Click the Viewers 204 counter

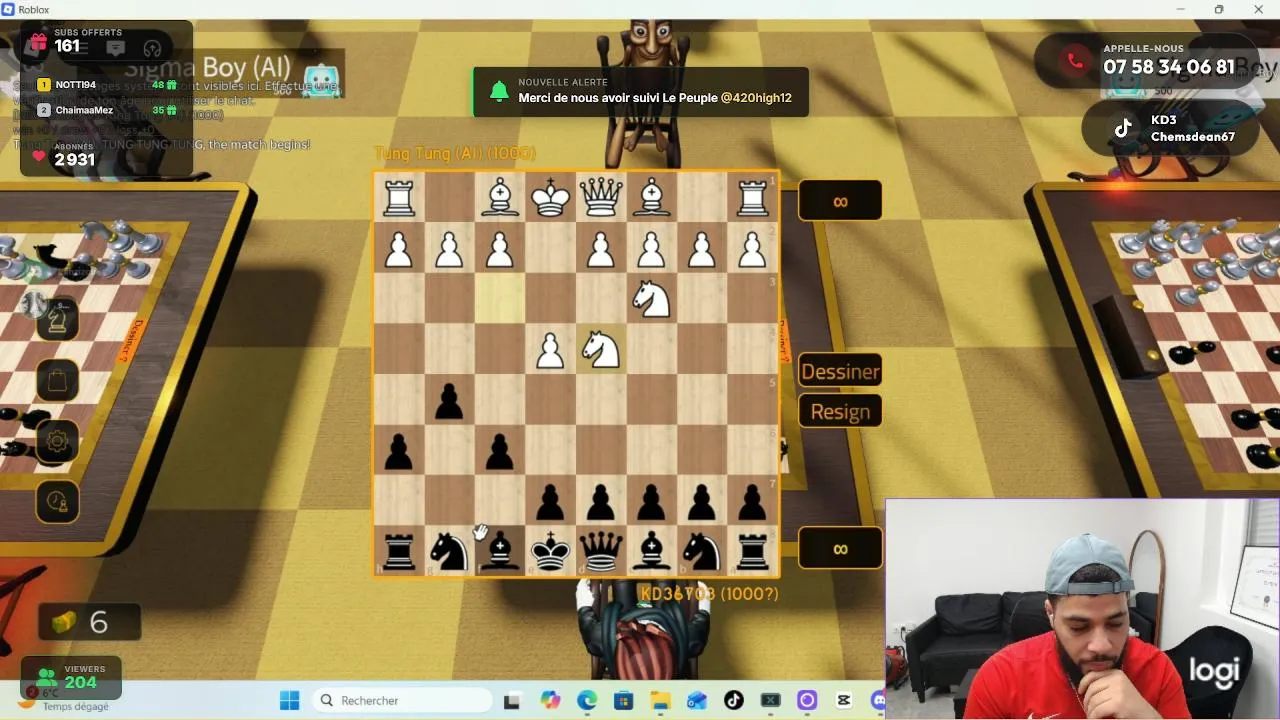coord(72,677)
